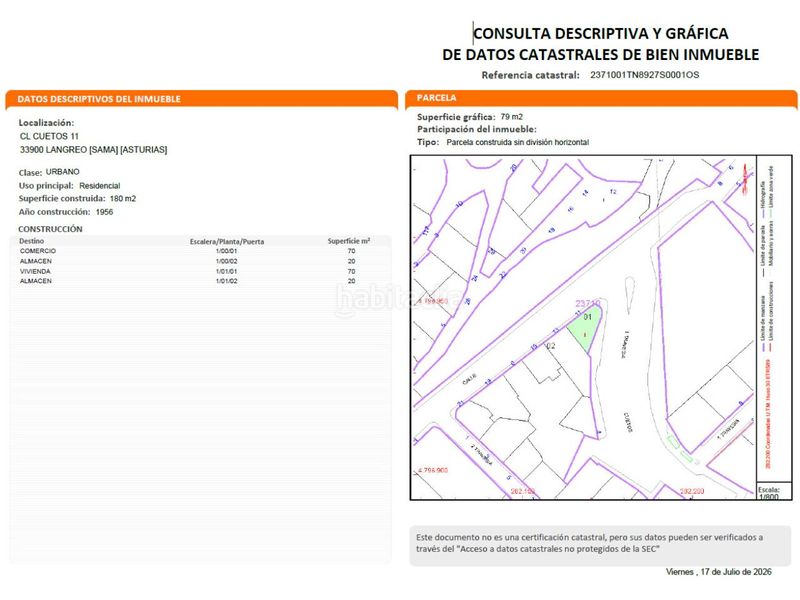This screenshot has height=600, width=800.
Task: Click the 'Escalera/Planta/Puerta' column header
Action: click(227, 241)
